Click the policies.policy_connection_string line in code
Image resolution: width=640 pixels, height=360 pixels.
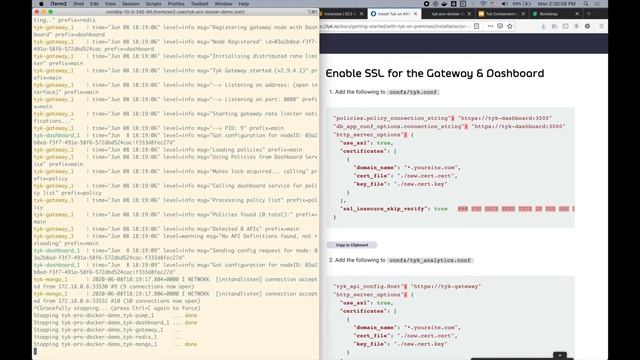click(442, 118)
